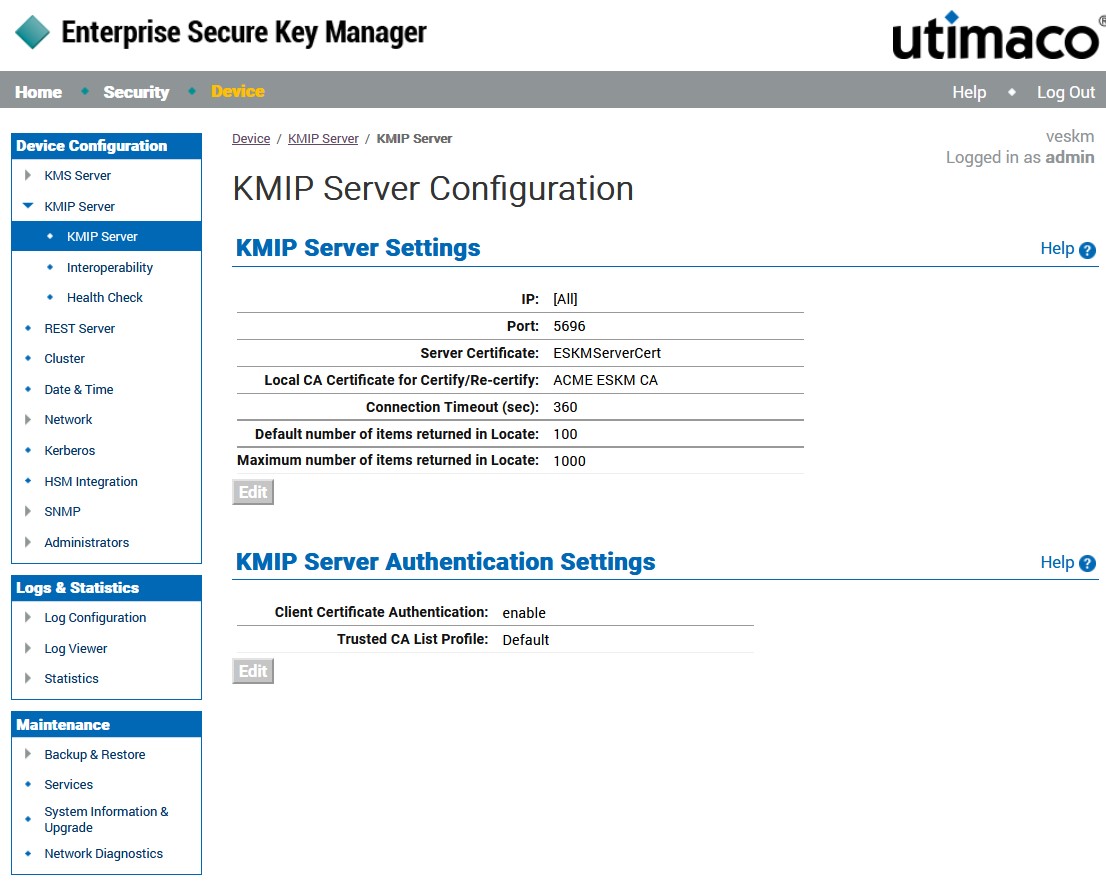Click the Device Configuration panel header

click(x=107, y=146)
